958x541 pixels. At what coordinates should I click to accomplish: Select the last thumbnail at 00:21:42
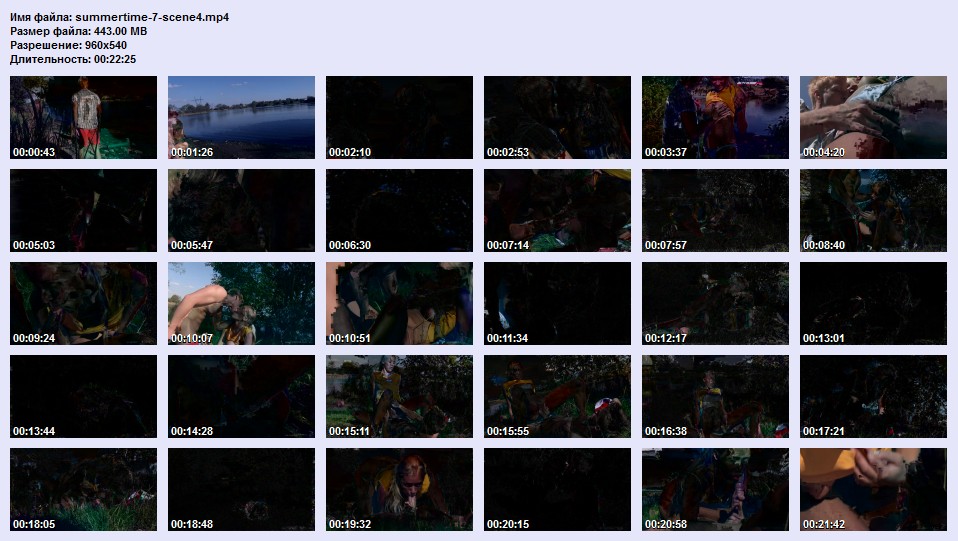click(x=873, y=489)
